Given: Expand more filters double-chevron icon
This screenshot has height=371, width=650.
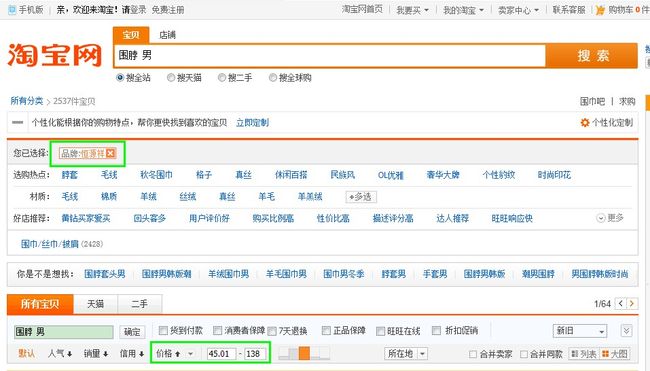Looking at the screenshot, I should (x=626, y=330).
